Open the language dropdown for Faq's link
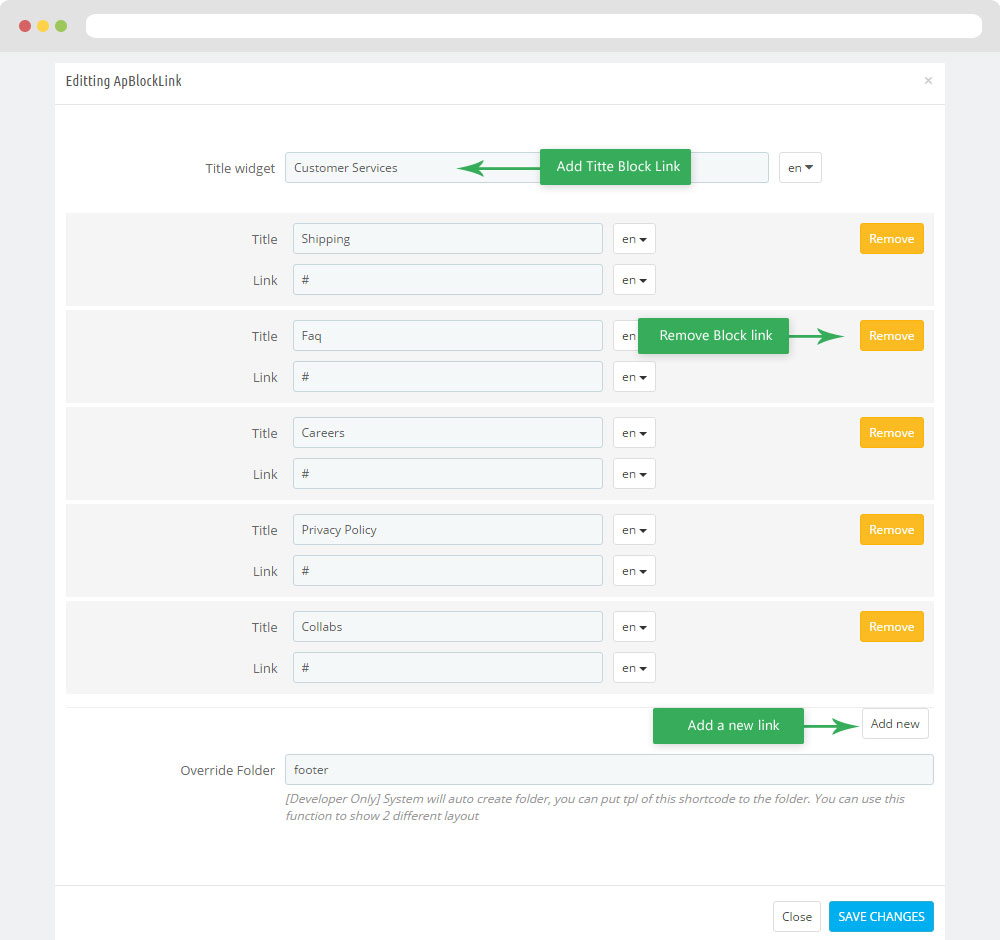This screenshot has width=1000, height=940. click(634, 376)
